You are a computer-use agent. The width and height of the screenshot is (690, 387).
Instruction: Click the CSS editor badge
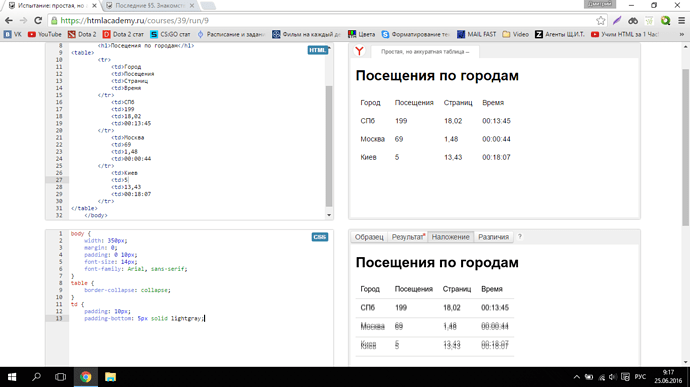pos(319,237)
